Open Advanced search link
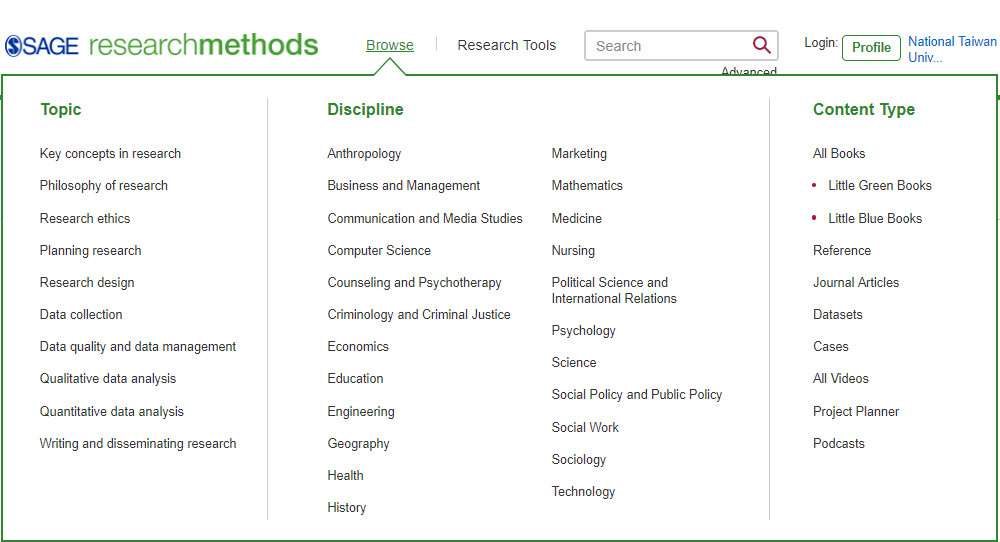Image resolution: width=1000 pixels, height=542 pixels. (749, 71)
